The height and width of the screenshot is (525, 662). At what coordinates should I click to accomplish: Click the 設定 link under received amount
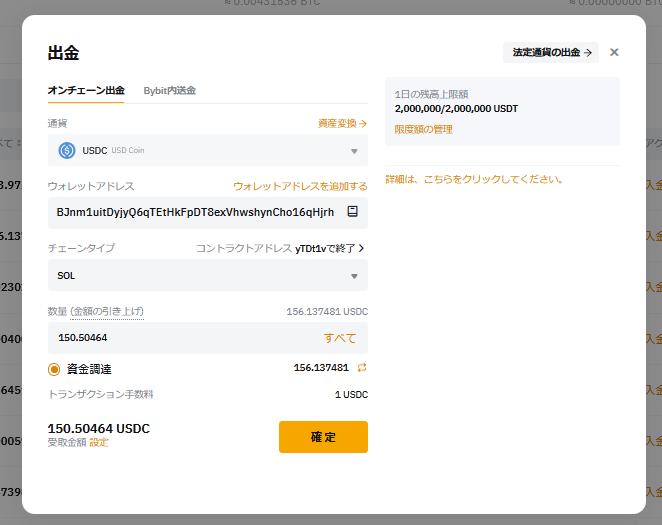99,442
